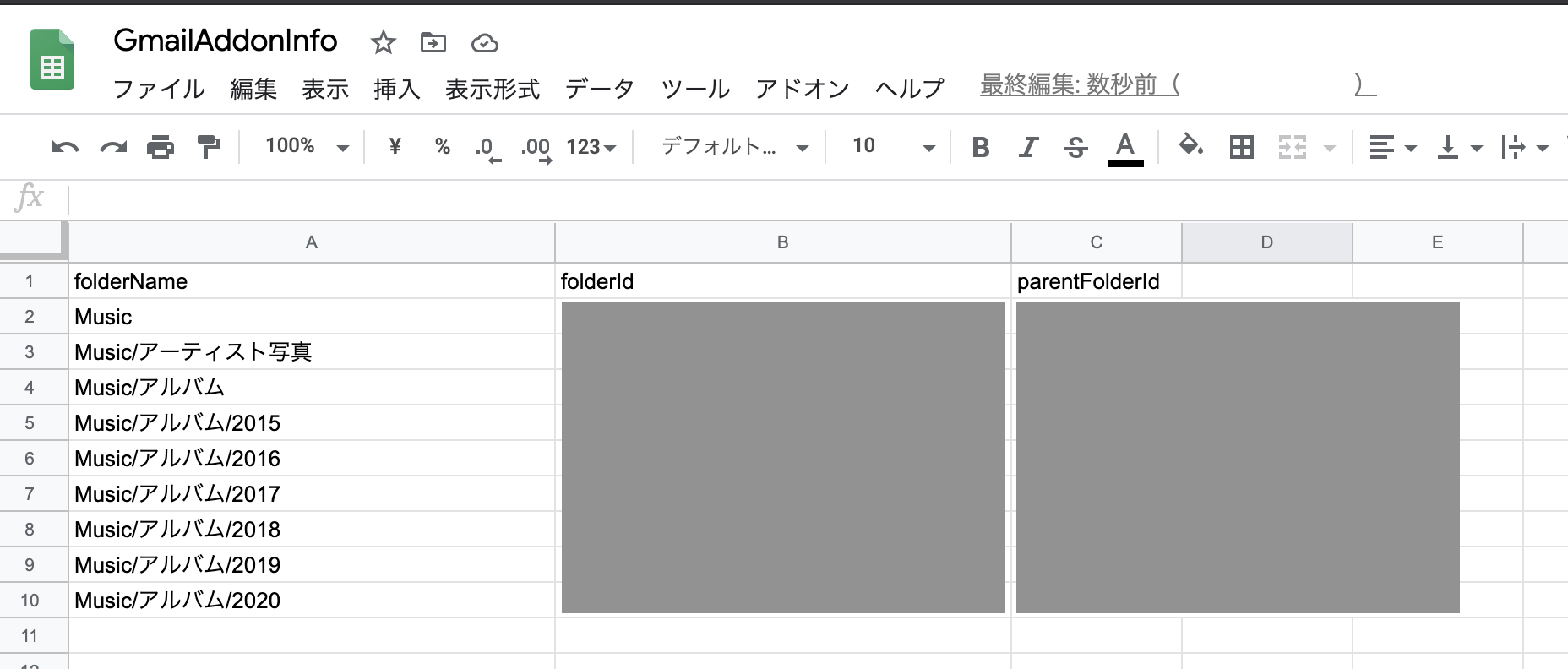Open the デフォルト font dropdown
The width and height of the screenshot is (1568, 669).
pyautogui.click(x=735, y=147)
